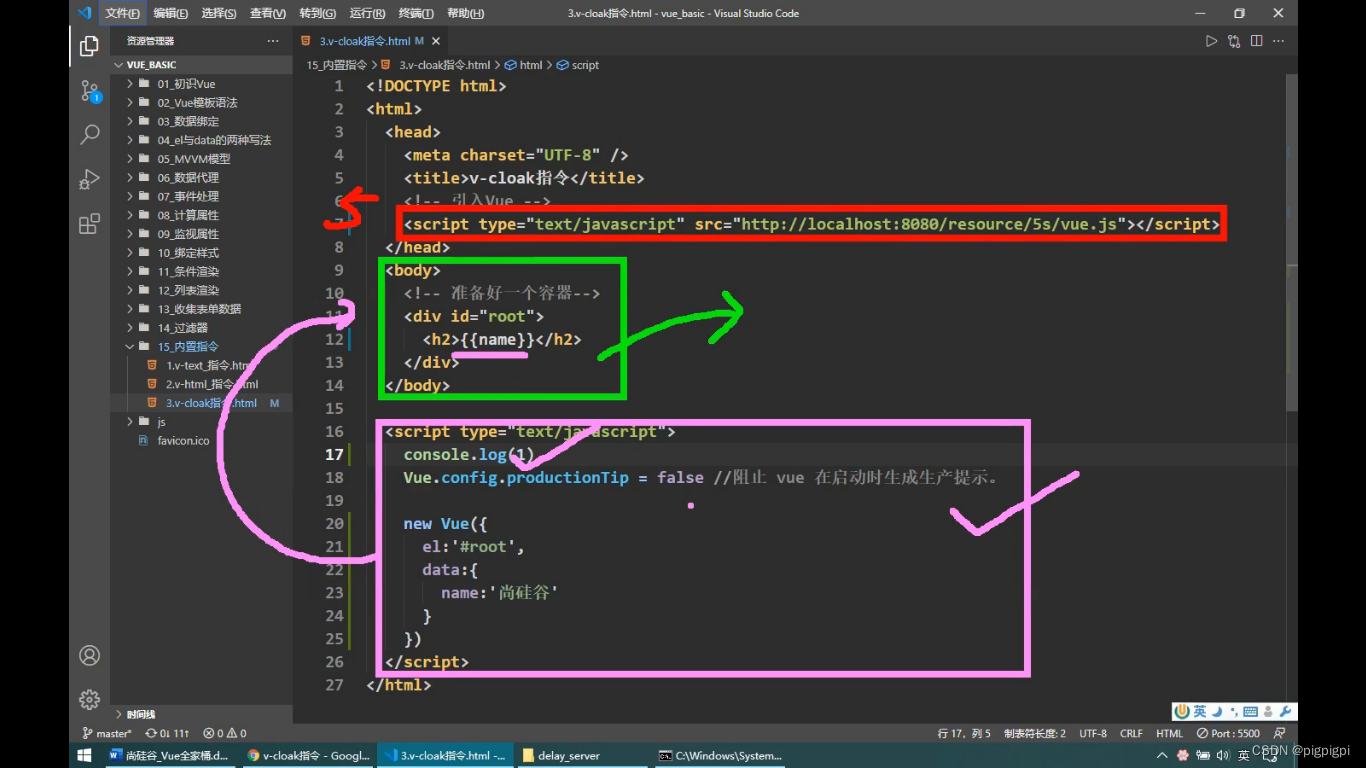Open the Search view in activity bar

[89, 135]
